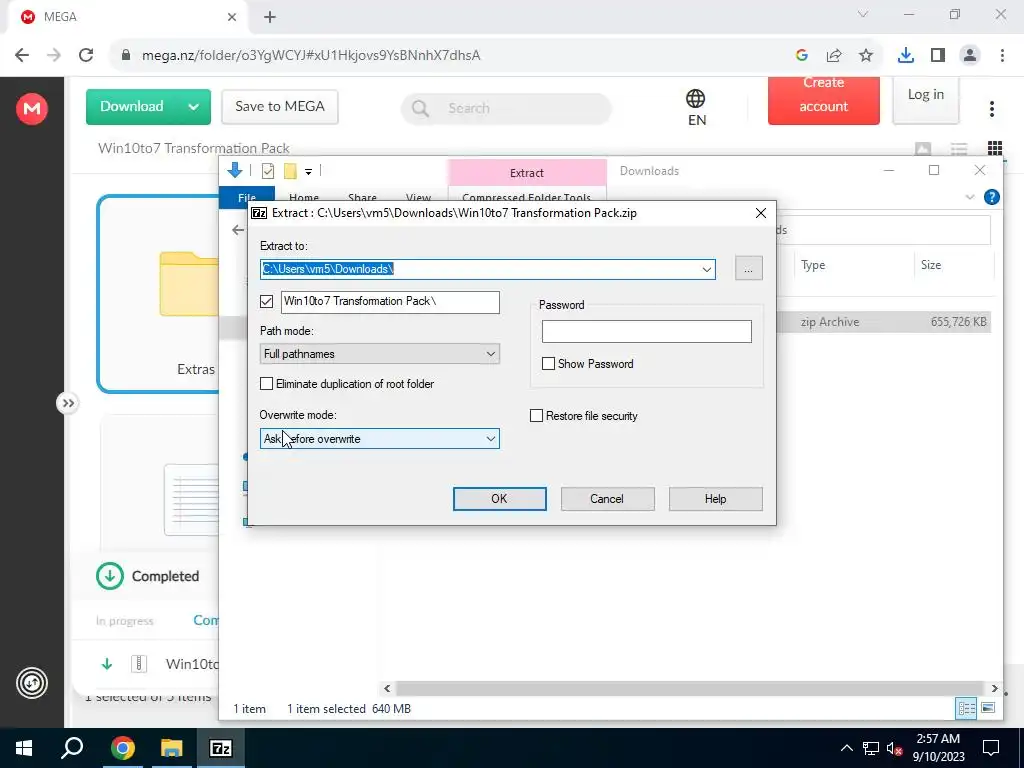Open Explorer Home tab
Viewport: 1024px width, 768px height.
click(x=304, y=197)
